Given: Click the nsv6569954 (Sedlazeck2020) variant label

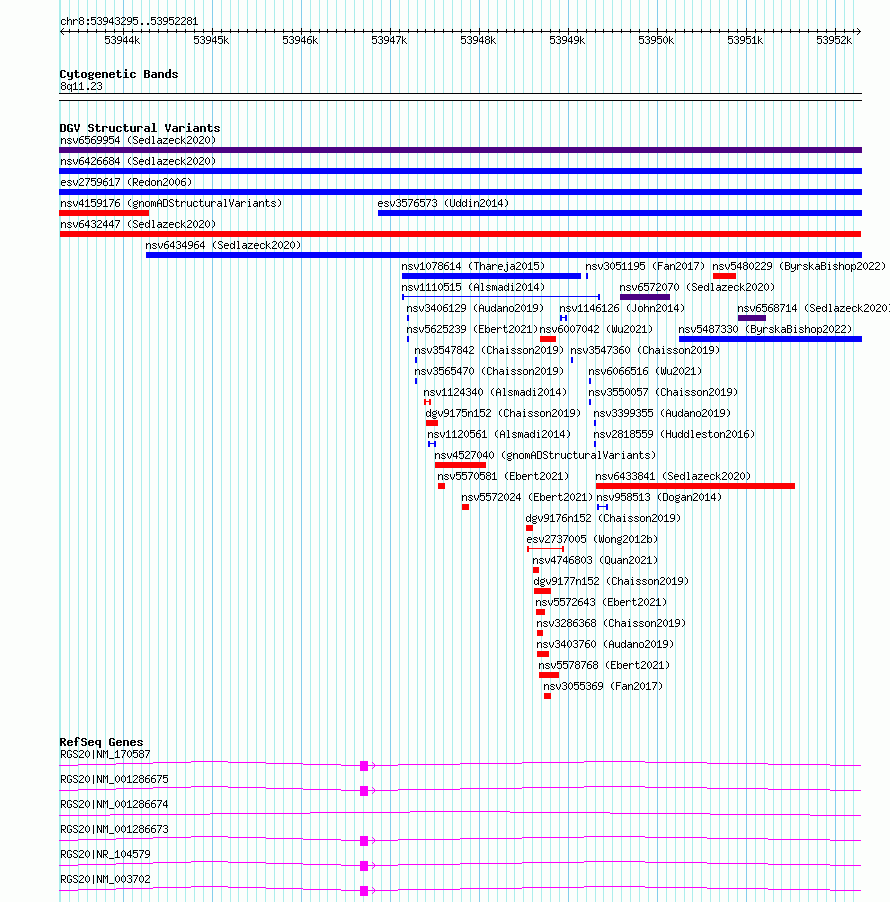Looking at the screenshot, I should point(138,140).
